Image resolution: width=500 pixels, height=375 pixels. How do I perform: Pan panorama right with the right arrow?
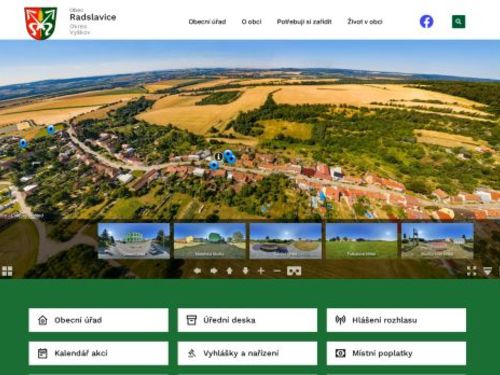coord(214,271)
